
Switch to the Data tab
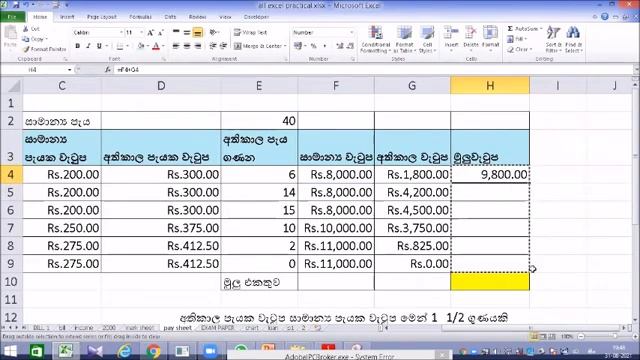170,17
